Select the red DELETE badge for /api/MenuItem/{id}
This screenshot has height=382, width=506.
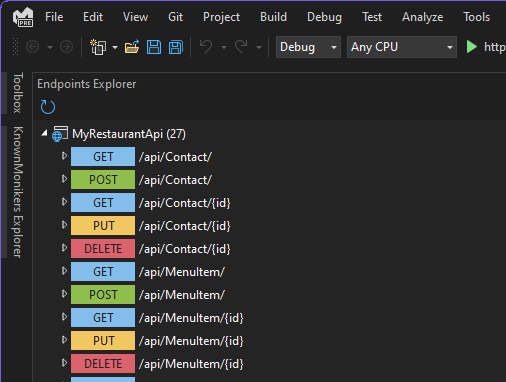(x=103, y=364)
